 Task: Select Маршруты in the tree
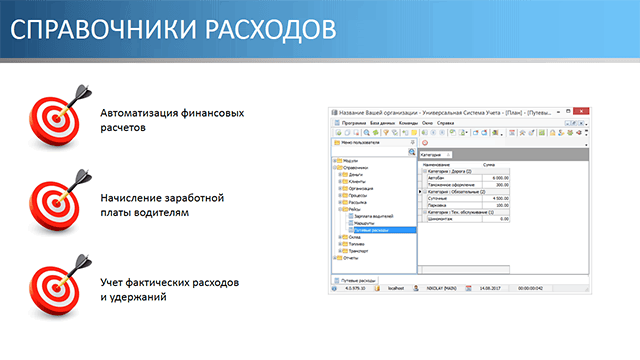coord(364,223)
